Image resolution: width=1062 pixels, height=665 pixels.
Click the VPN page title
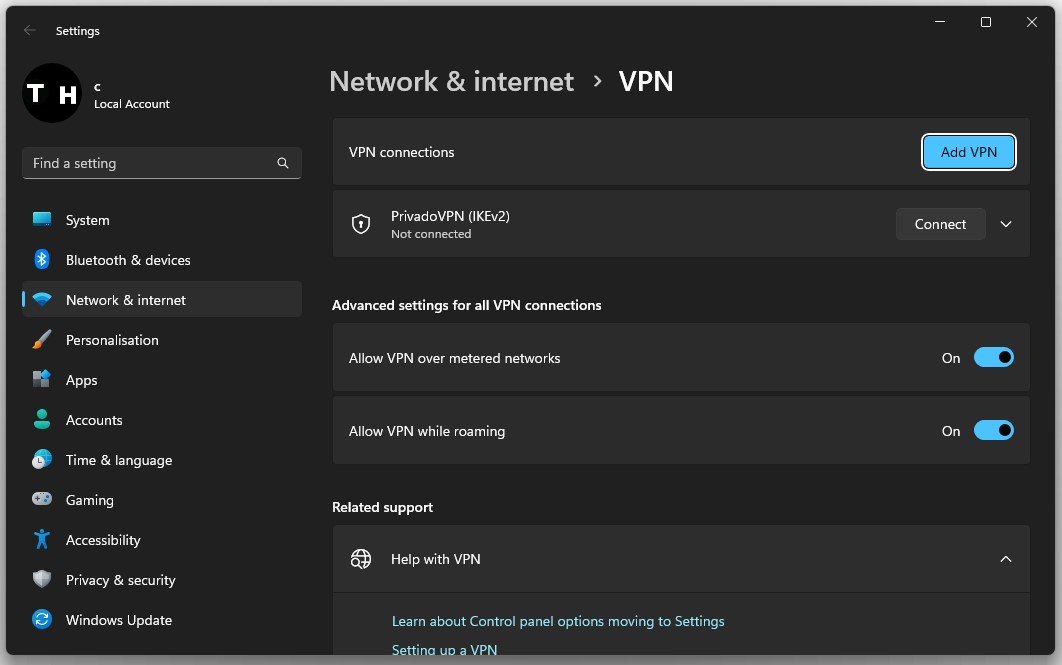(x=646, y=82)
